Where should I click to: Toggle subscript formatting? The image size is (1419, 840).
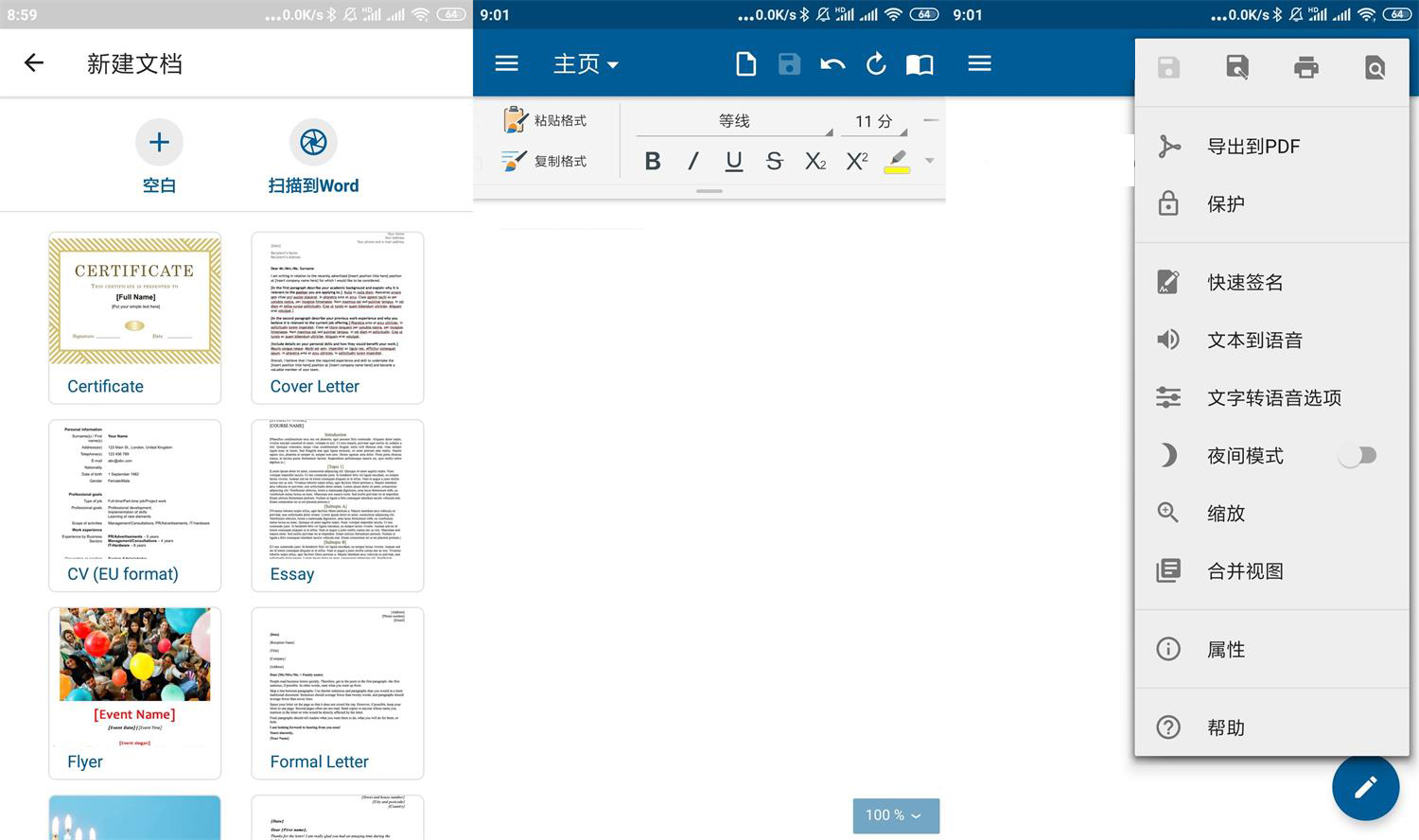pos(815,161)
